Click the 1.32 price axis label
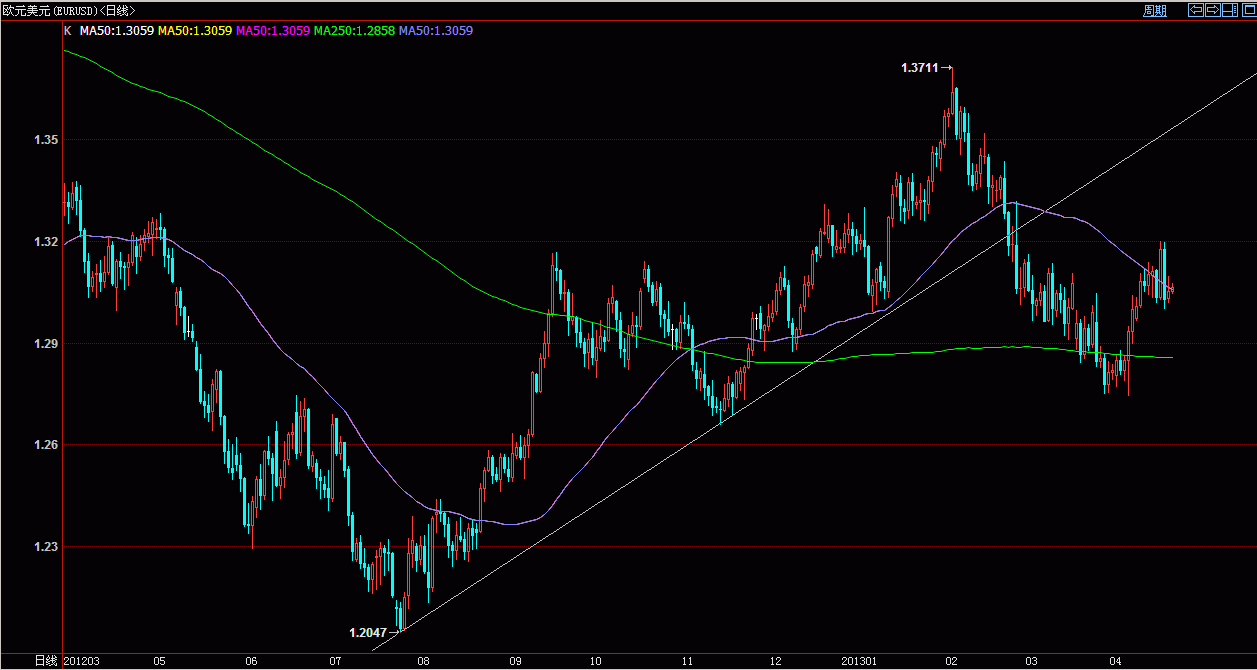The height and width of the screenshot is (670, 1257). click(46, 242)
